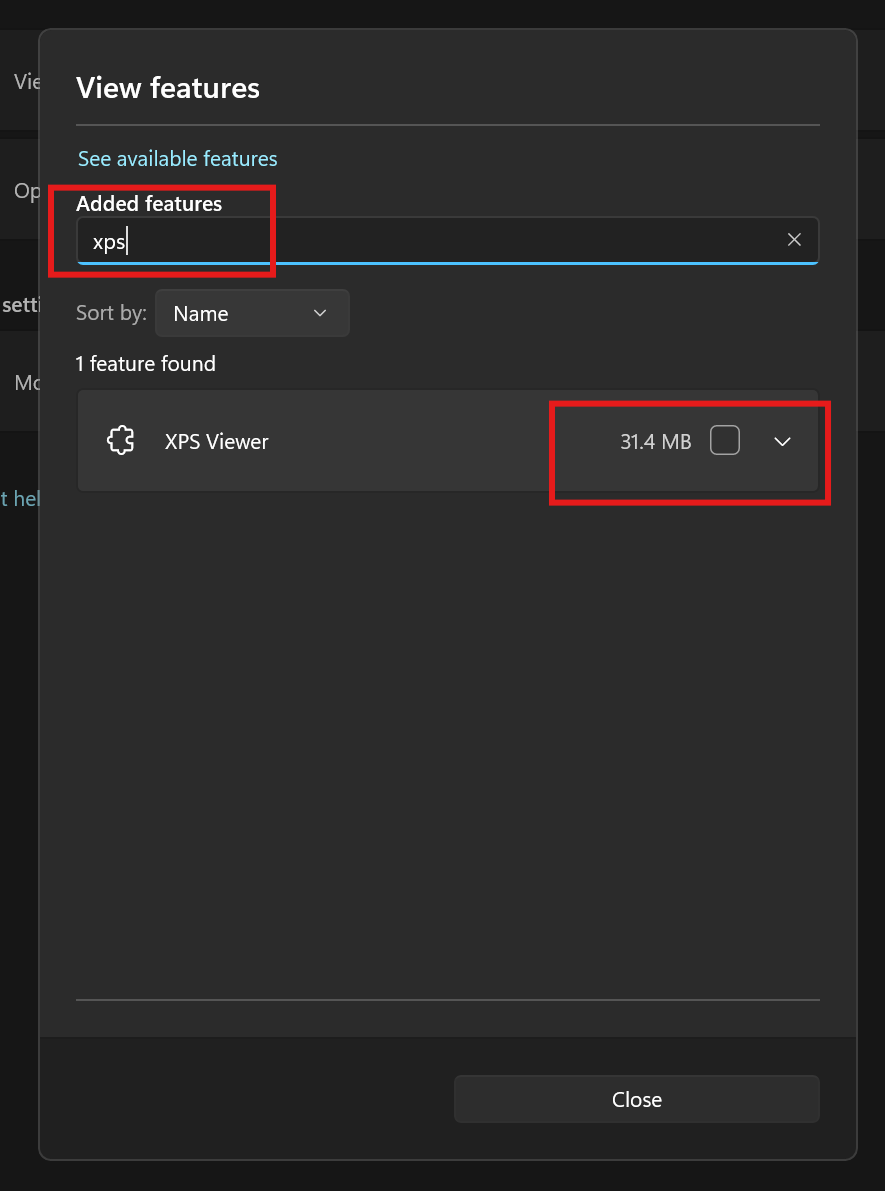Click the background row starting with Vie
The image size is (885, 1191).
(25, 82)
